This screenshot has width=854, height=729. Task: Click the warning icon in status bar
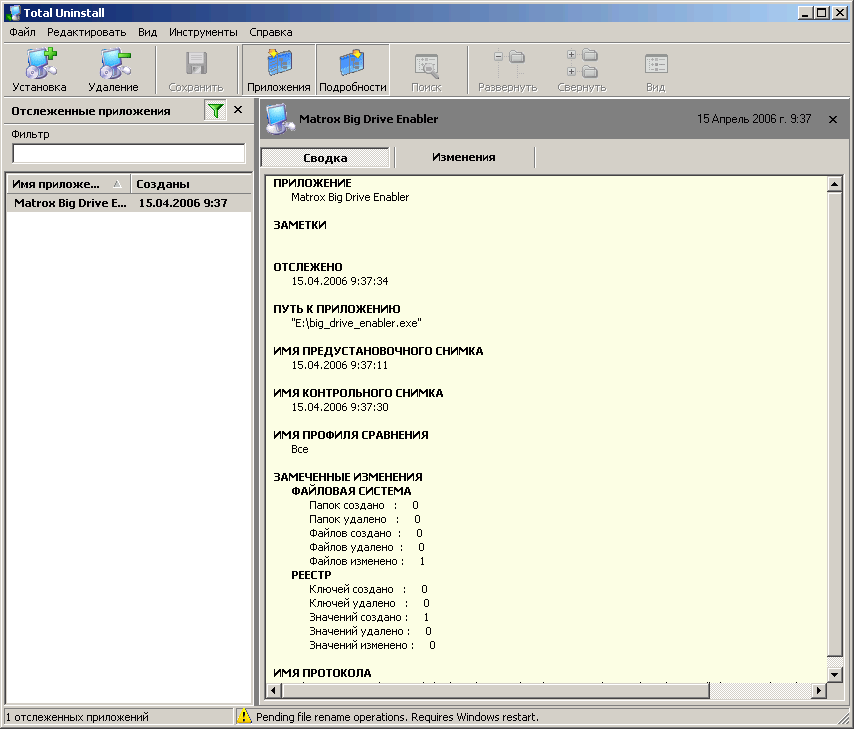[244, 716]
